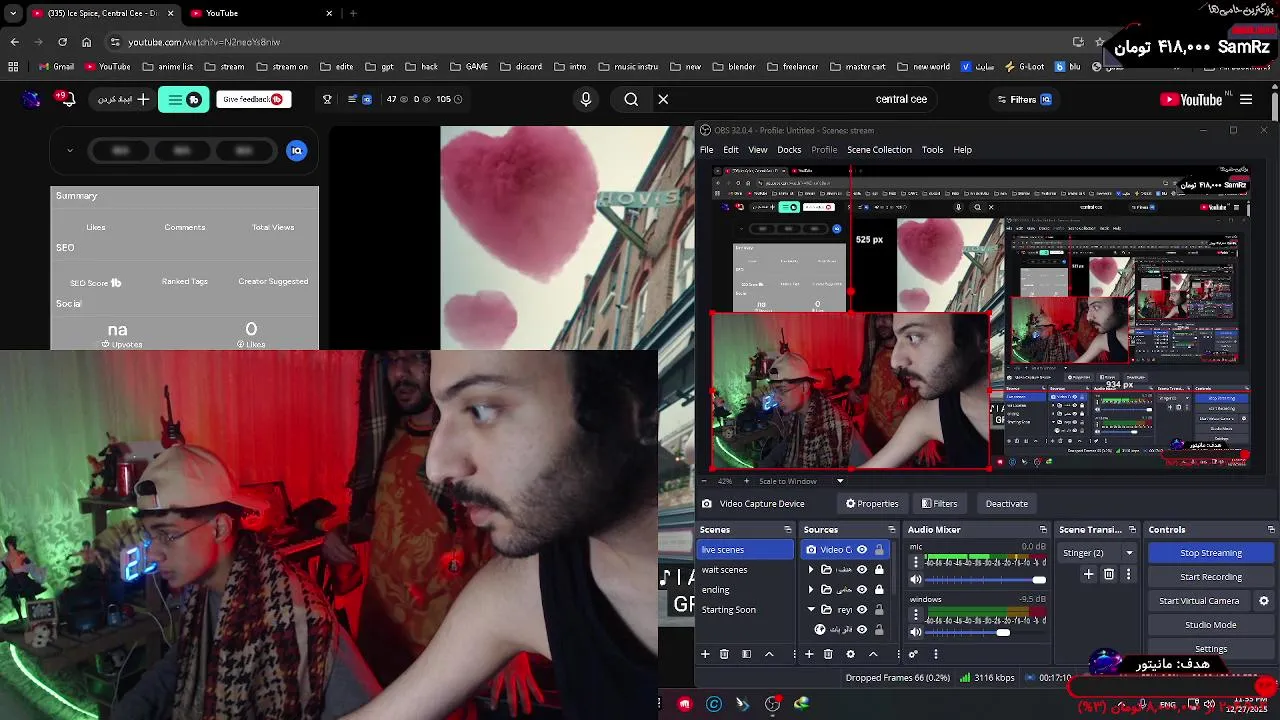Open the File menu in OBS
This screenshot has width=1280, height=720.
click(x=706, y=150)
